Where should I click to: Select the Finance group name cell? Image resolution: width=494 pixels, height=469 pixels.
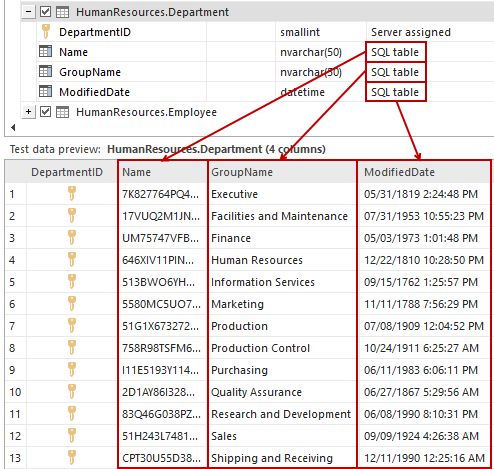tap(282, 238)
